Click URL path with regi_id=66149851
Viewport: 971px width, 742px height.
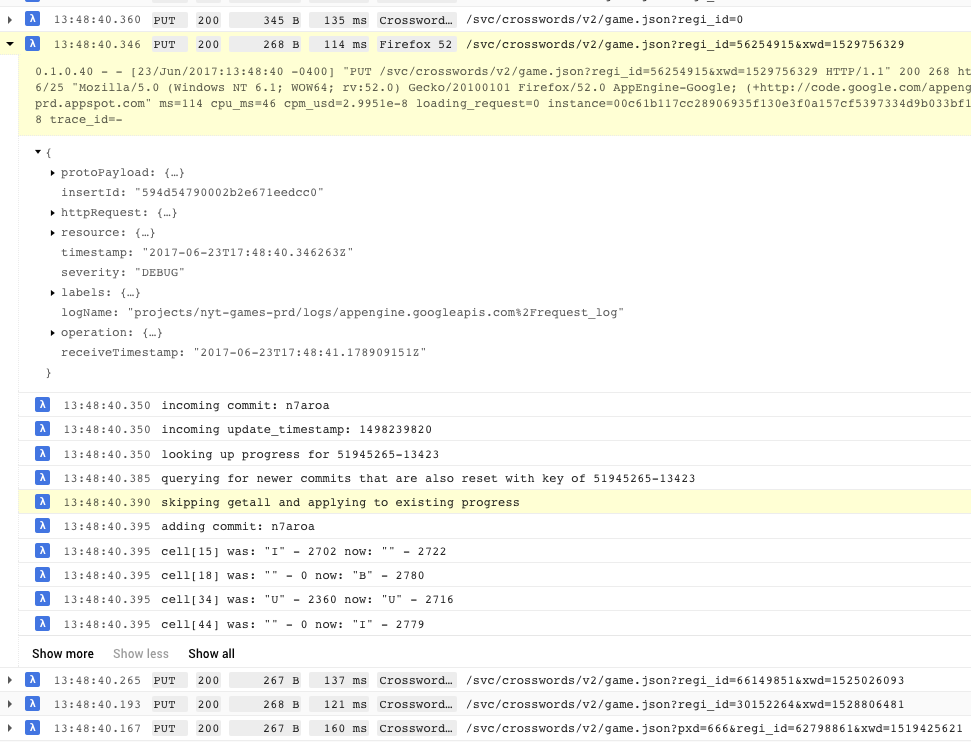(x=685, y=680)
